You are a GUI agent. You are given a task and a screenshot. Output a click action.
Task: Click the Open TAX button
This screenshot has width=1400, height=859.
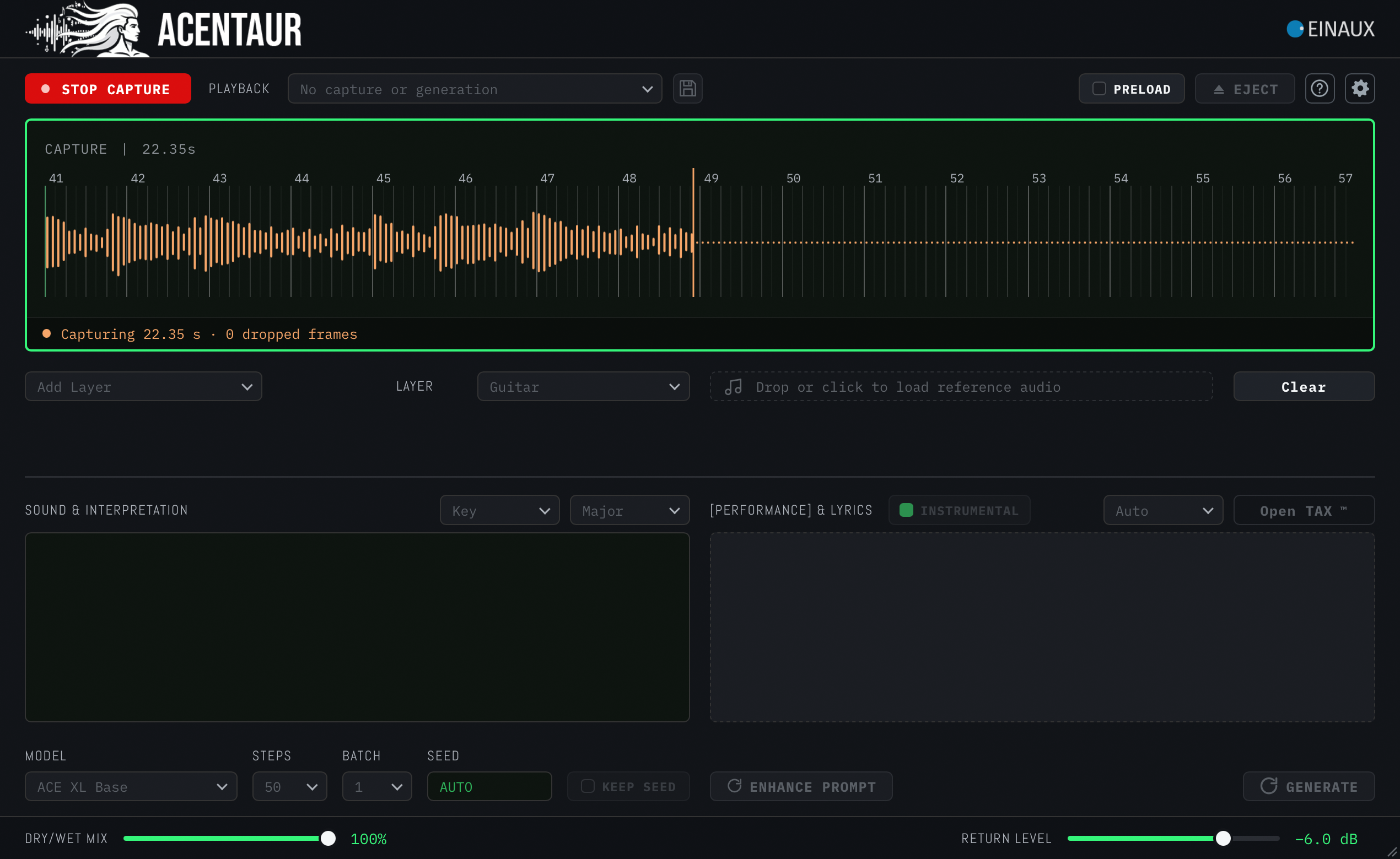click(x=1304, y=510)
